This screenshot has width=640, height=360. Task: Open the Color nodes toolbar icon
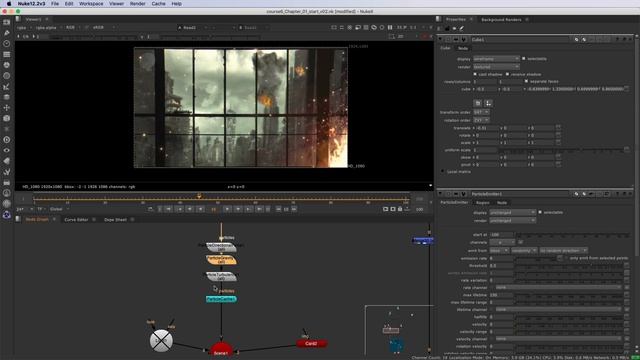tap(7, 65)
